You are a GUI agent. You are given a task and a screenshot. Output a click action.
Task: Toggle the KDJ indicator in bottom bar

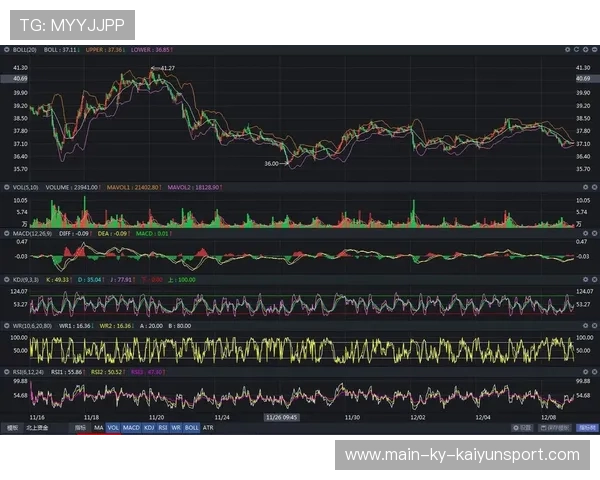pos(149,427)
